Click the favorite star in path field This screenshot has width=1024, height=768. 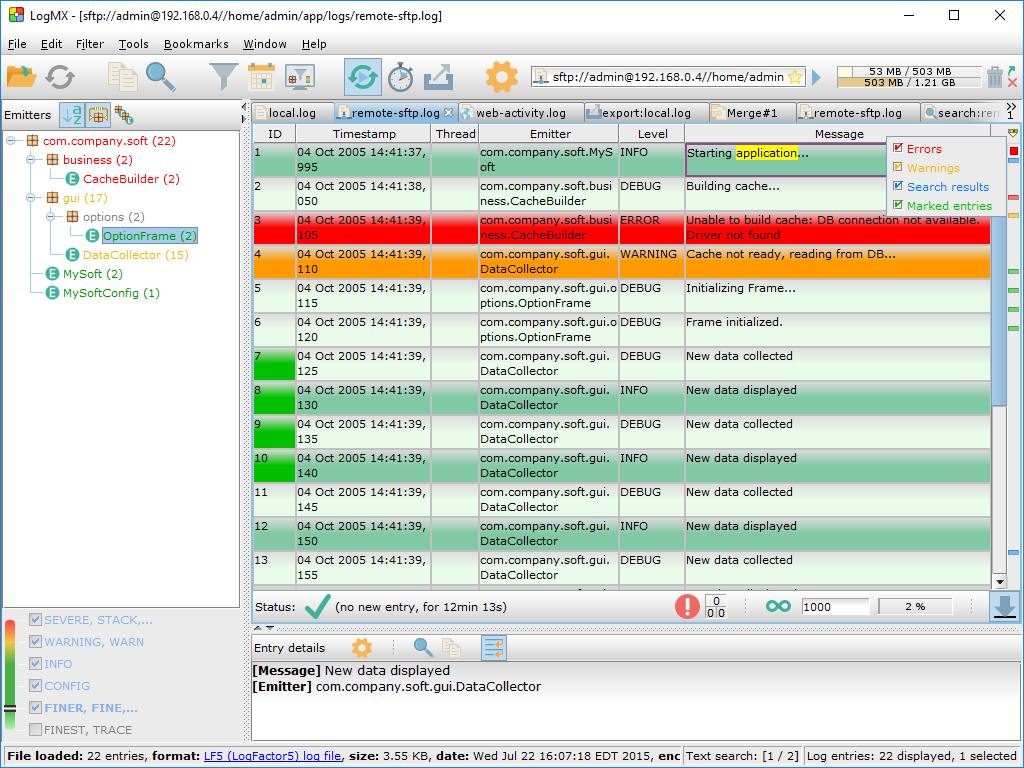795,77
